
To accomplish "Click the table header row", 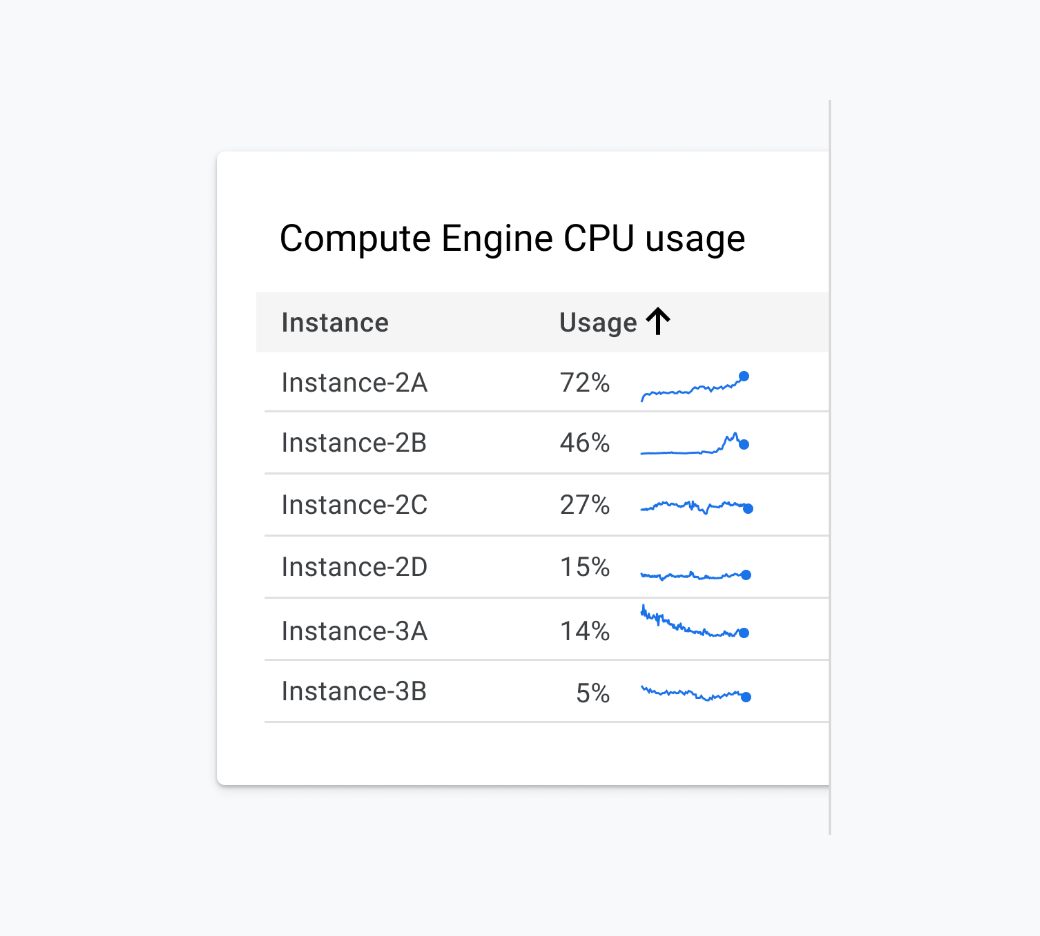I will click(x=543, y=322).
